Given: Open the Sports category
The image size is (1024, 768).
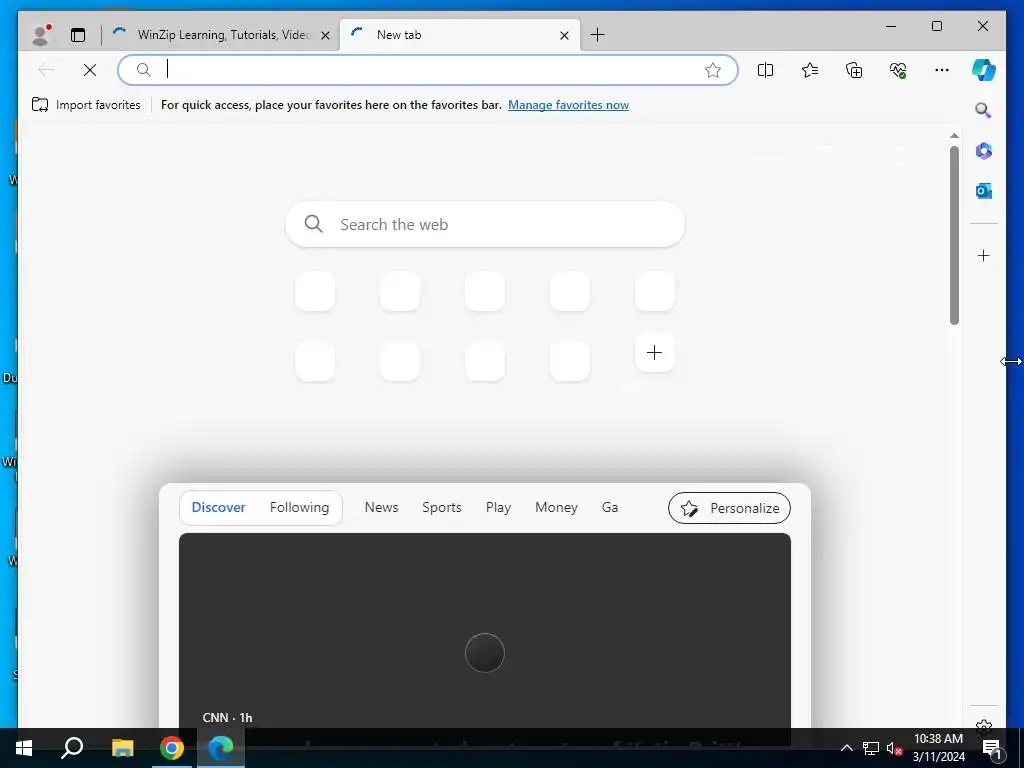Looking at the screenshot, I should pyautogui.click(x=441, y=507).
